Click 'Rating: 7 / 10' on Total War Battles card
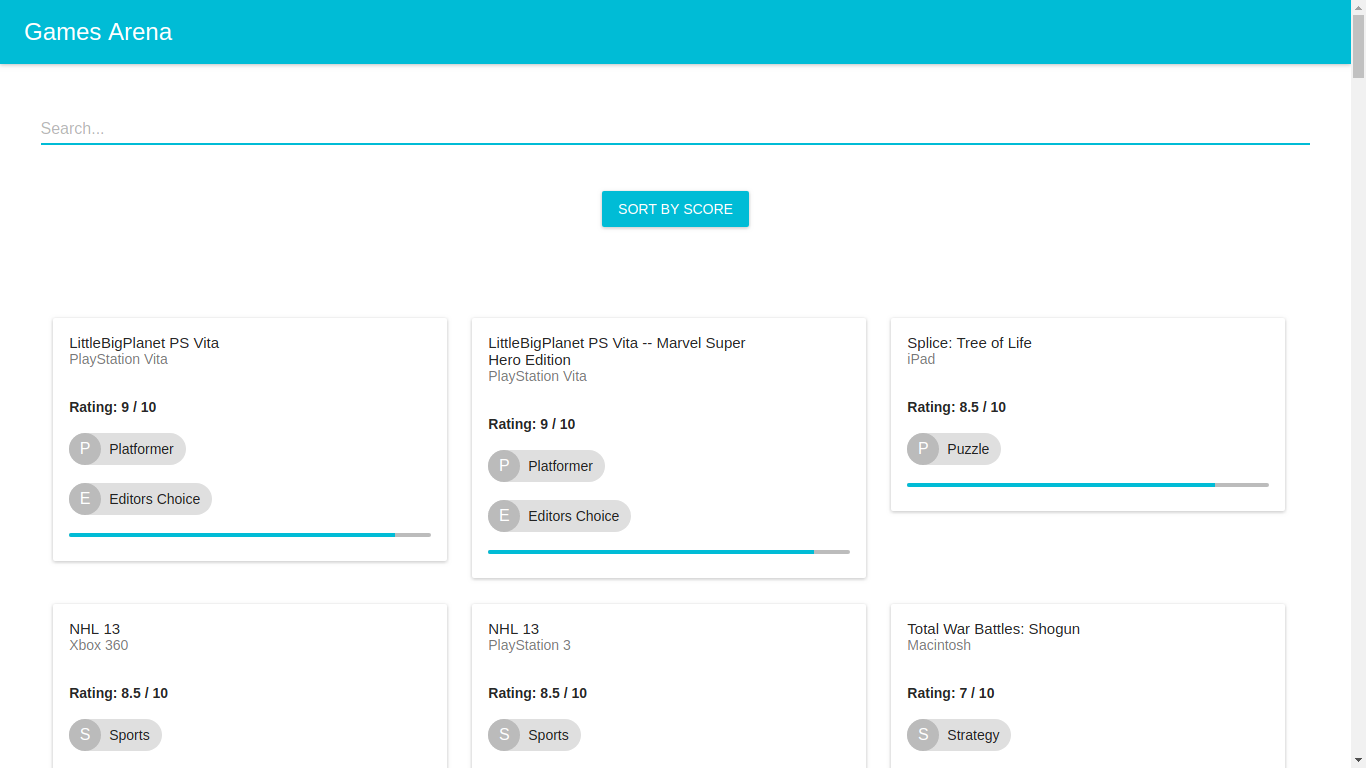1366x768 pixels. pyautogui.click(x=951, y=693)
